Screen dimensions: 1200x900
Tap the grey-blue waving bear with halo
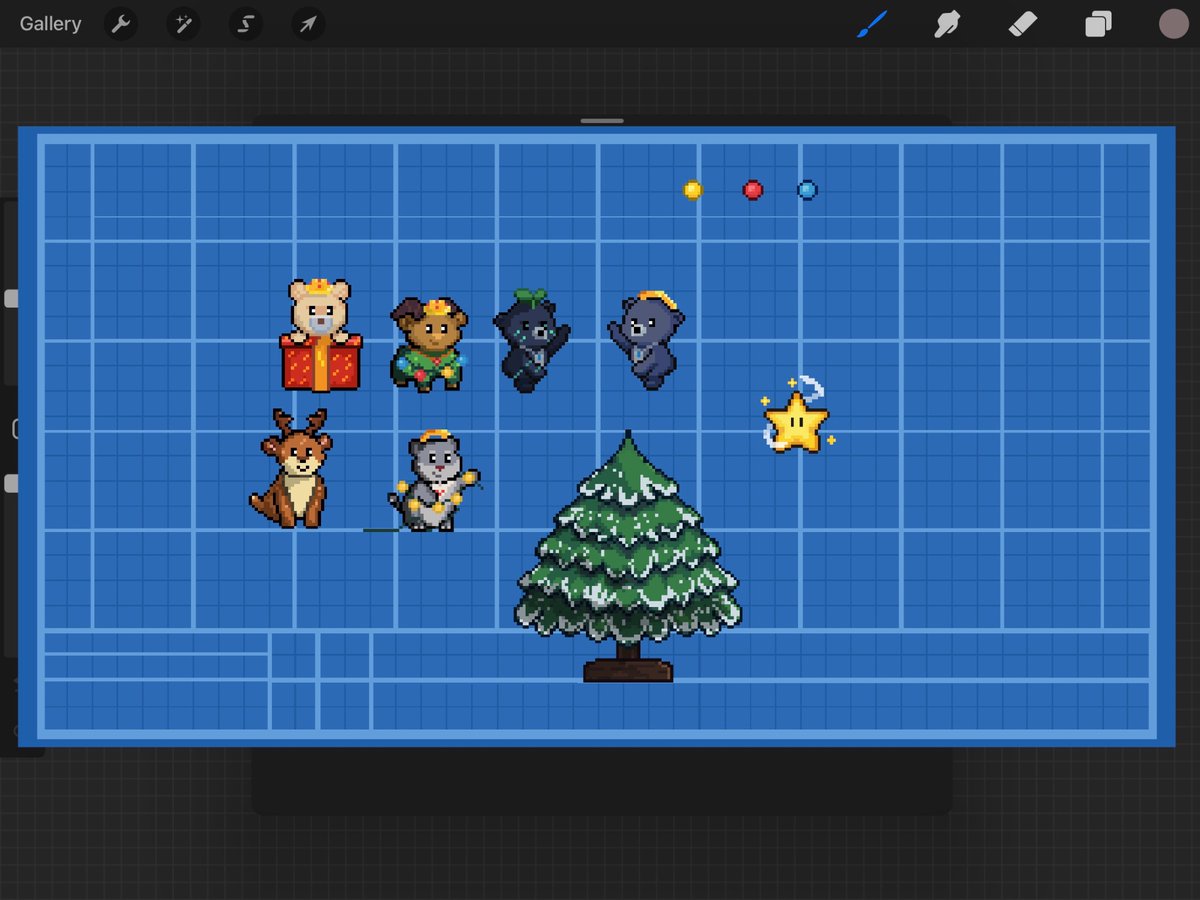pyautogui.click(x=646, y=340)
